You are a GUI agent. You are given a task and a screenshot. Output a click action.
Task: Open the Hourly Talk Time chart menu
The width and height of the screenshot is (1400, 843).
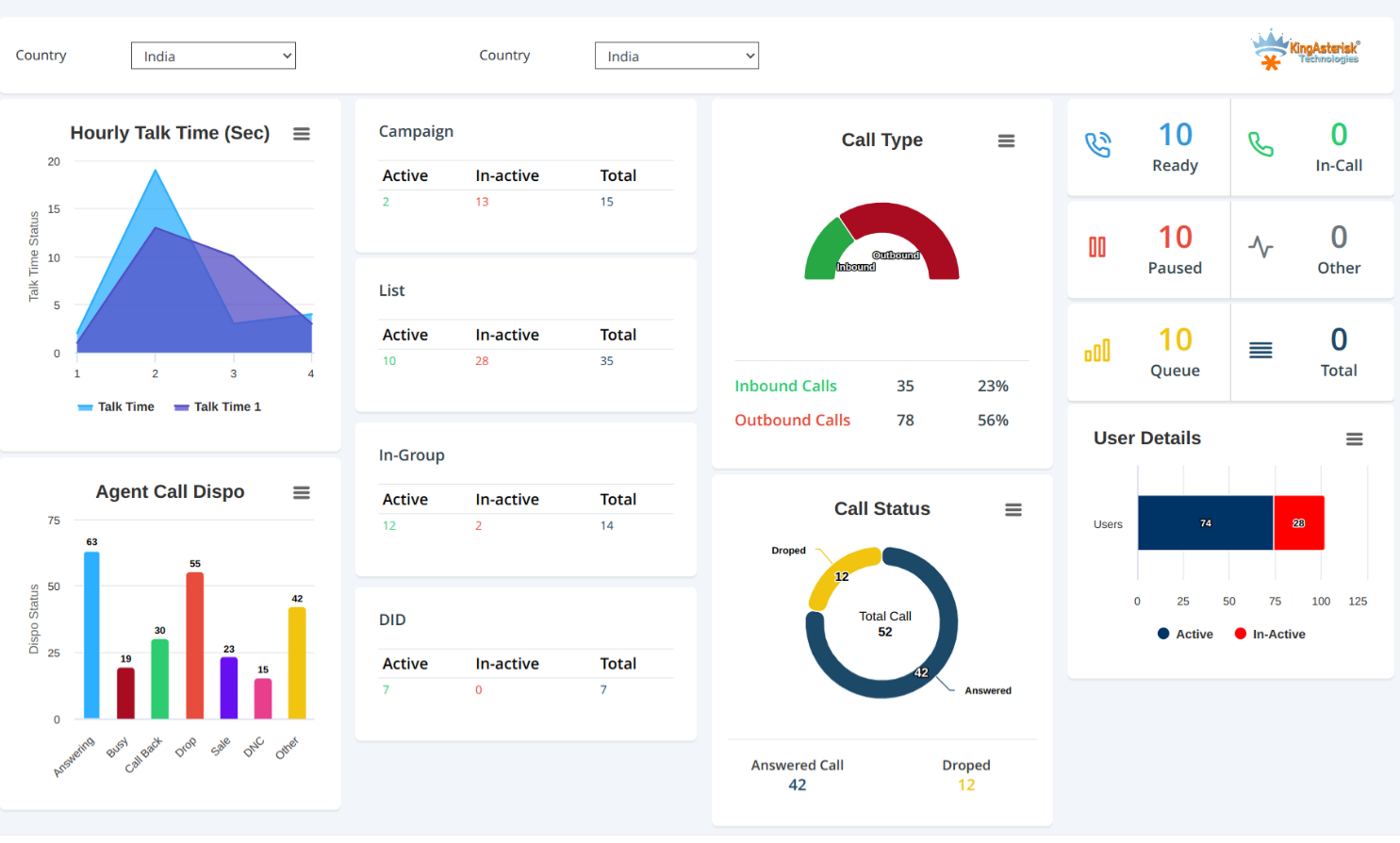[x=302, y=134]
